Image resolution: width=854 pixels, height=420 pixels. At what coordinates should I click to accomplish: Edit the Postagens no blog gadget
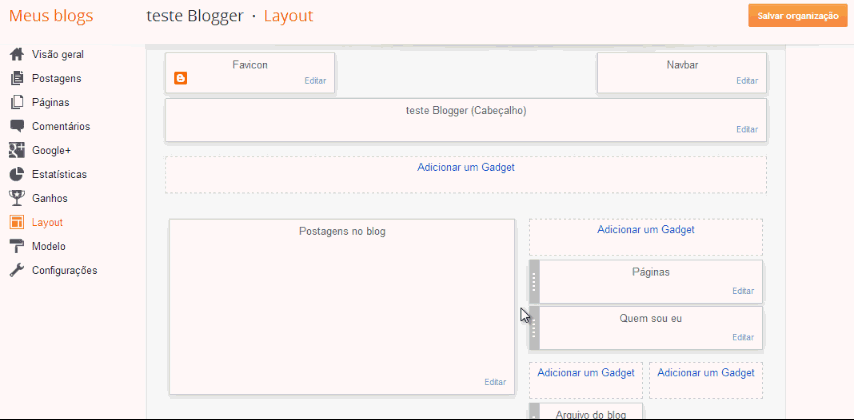click(x=495, y=382)
